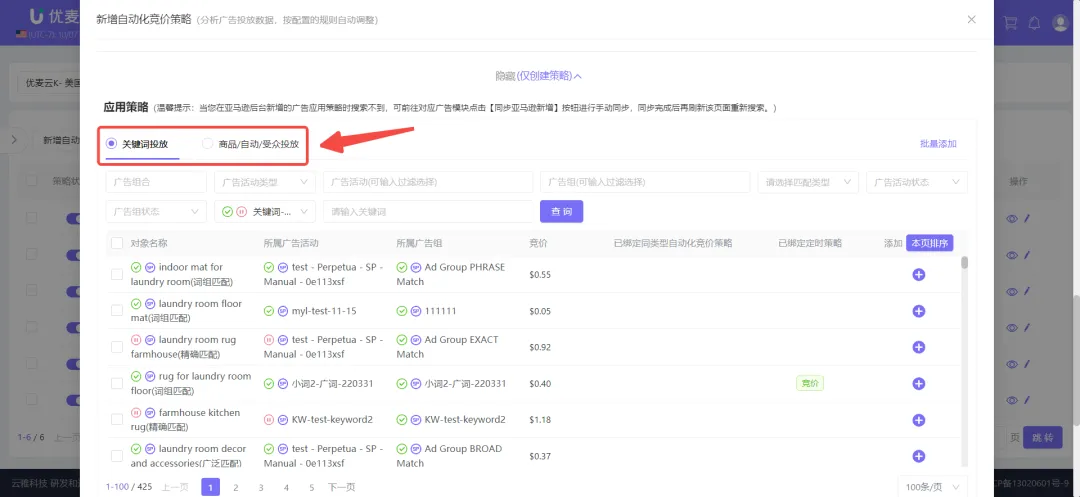
Task: Go to page 4 of results
Action: [x=286, y=487]
